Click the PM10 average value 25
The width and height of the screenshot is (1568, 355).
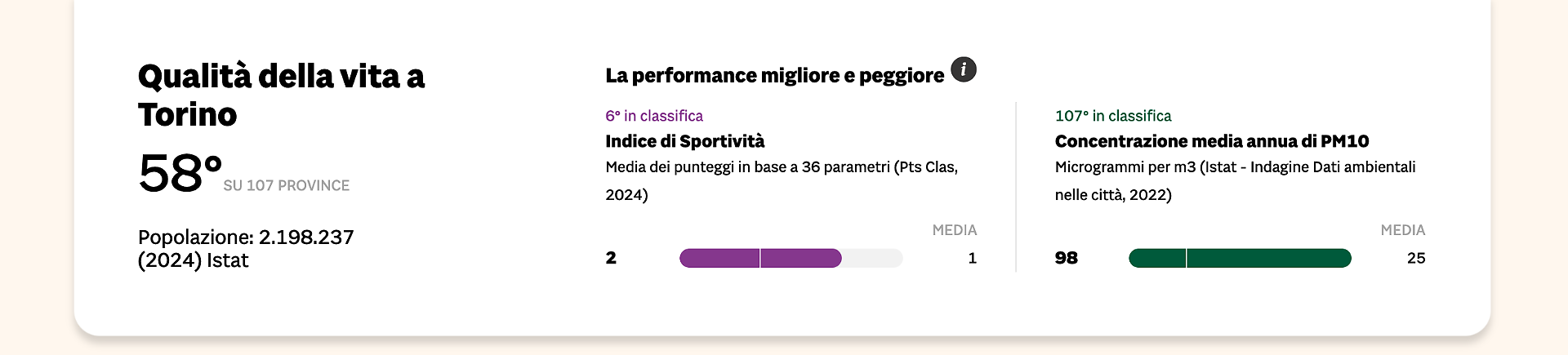pyautogui.click(x=1416, y=258)
